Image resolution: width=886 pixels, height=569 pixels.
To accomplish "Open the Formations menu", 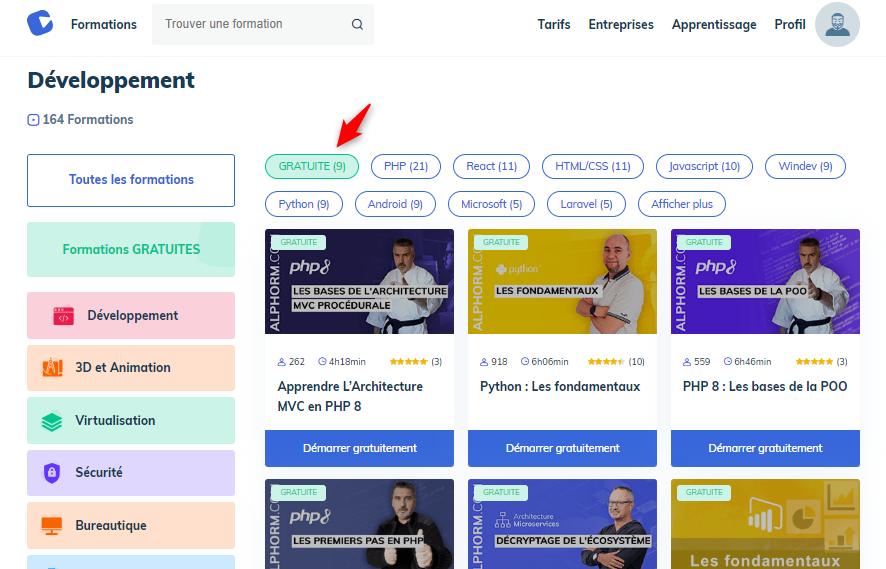I will click(104, 24).
